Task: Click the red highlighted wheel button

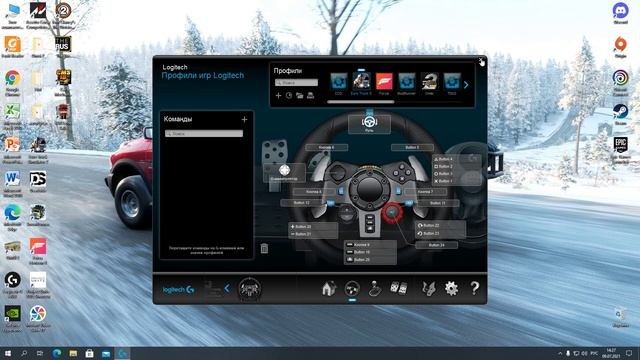Action: point(392,212)
